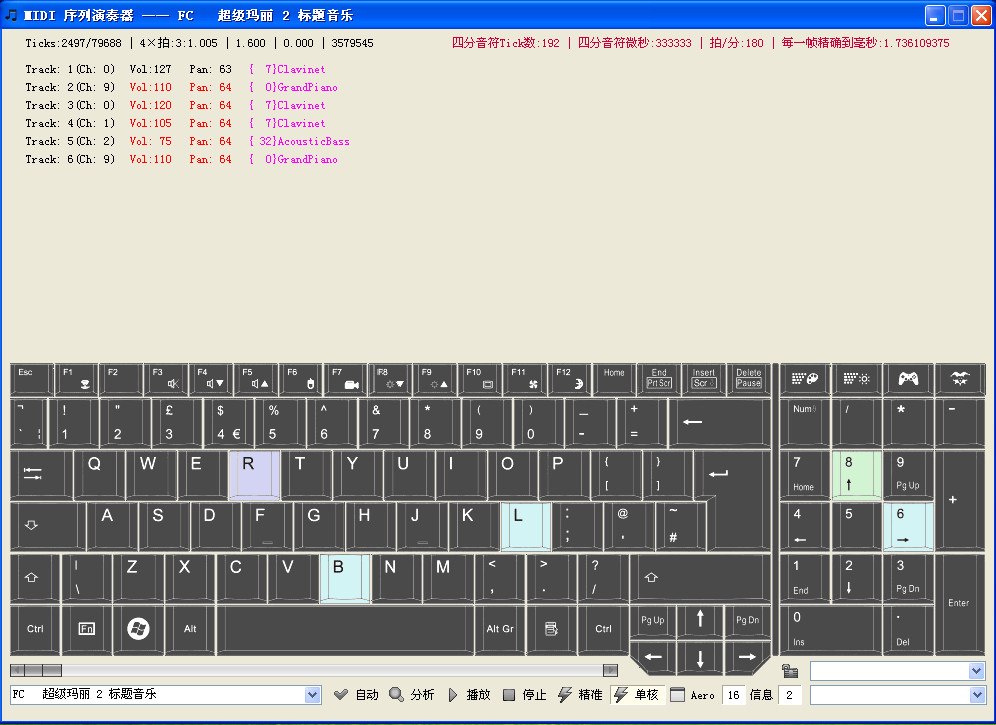This screenshot has height=725, width=996.
Task: Open the lower right empty combo box
Action: click(x=977, y=695)
